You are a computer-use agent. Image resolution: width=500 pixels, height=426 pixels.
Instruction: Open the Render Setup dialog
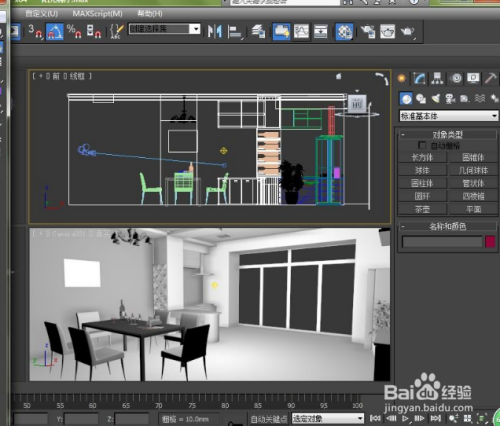click(368, 32)
